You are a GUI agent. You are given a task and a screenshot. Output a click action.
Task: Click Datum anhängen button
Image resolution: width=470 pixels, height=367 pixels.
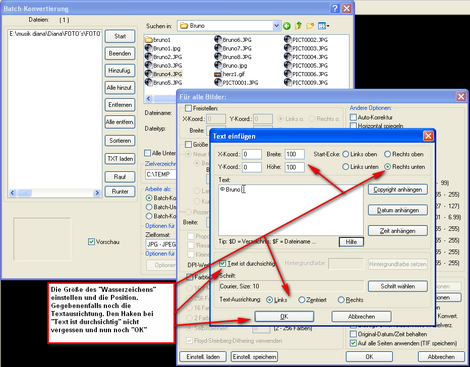click(x=398, y=210)
